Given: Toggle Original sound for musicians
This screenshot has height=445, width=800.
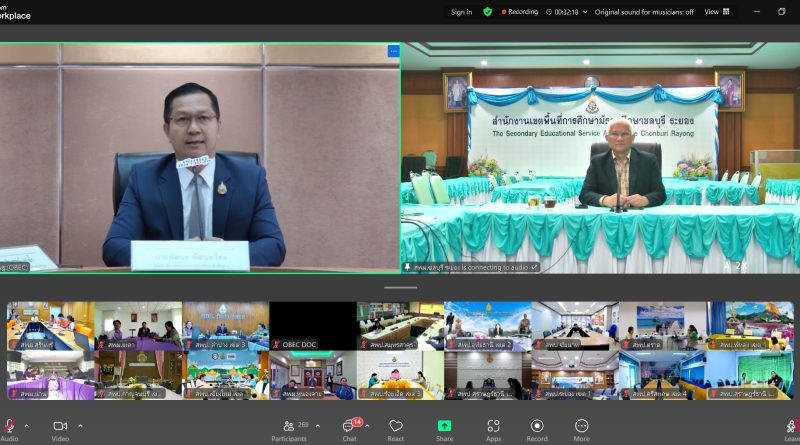Looking at the screenshot, I should tap(644, 12).
